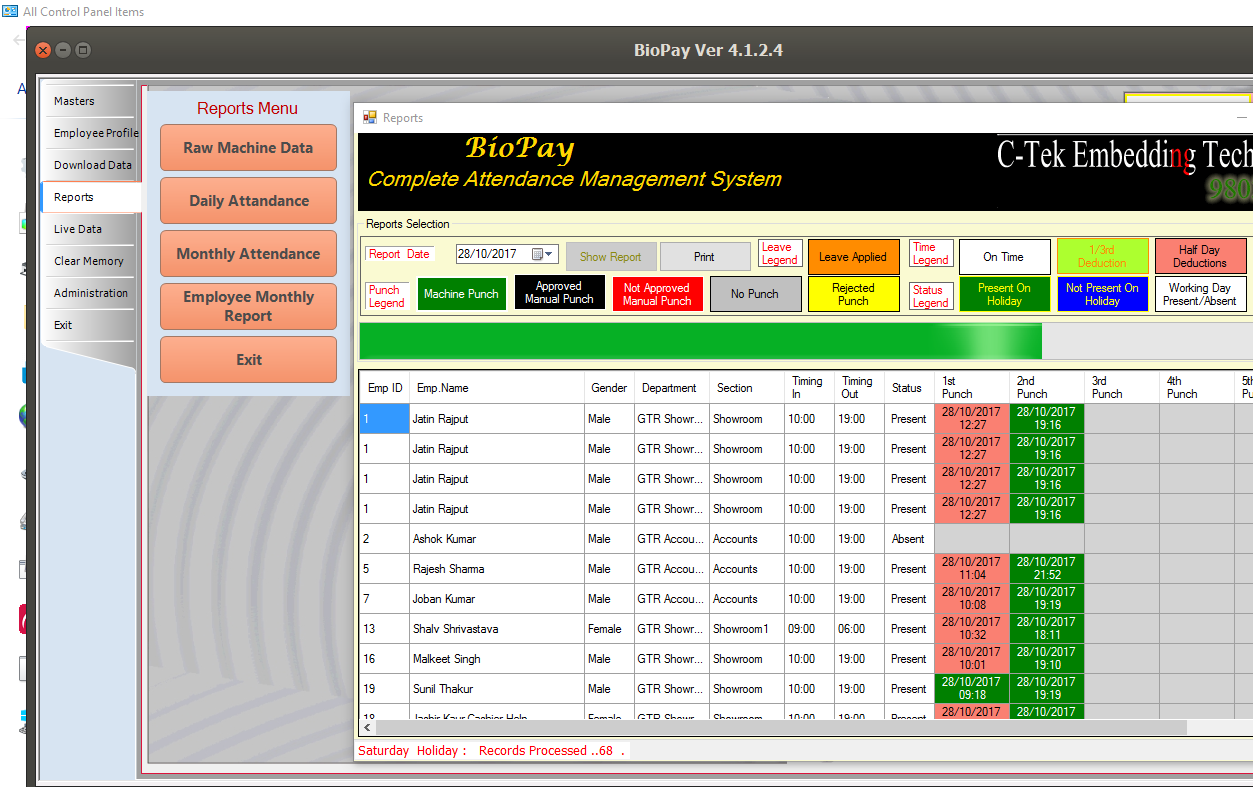Select the Ashok Kumar name cell

click(x=497, y=539)
